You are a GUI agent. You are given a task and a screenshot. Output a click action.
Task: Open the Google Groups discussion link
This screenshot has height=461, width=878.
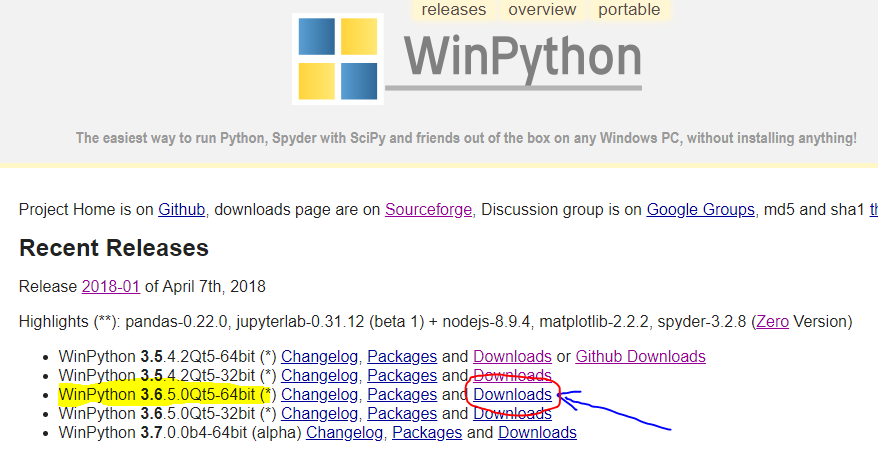click(x=700, y=209)
